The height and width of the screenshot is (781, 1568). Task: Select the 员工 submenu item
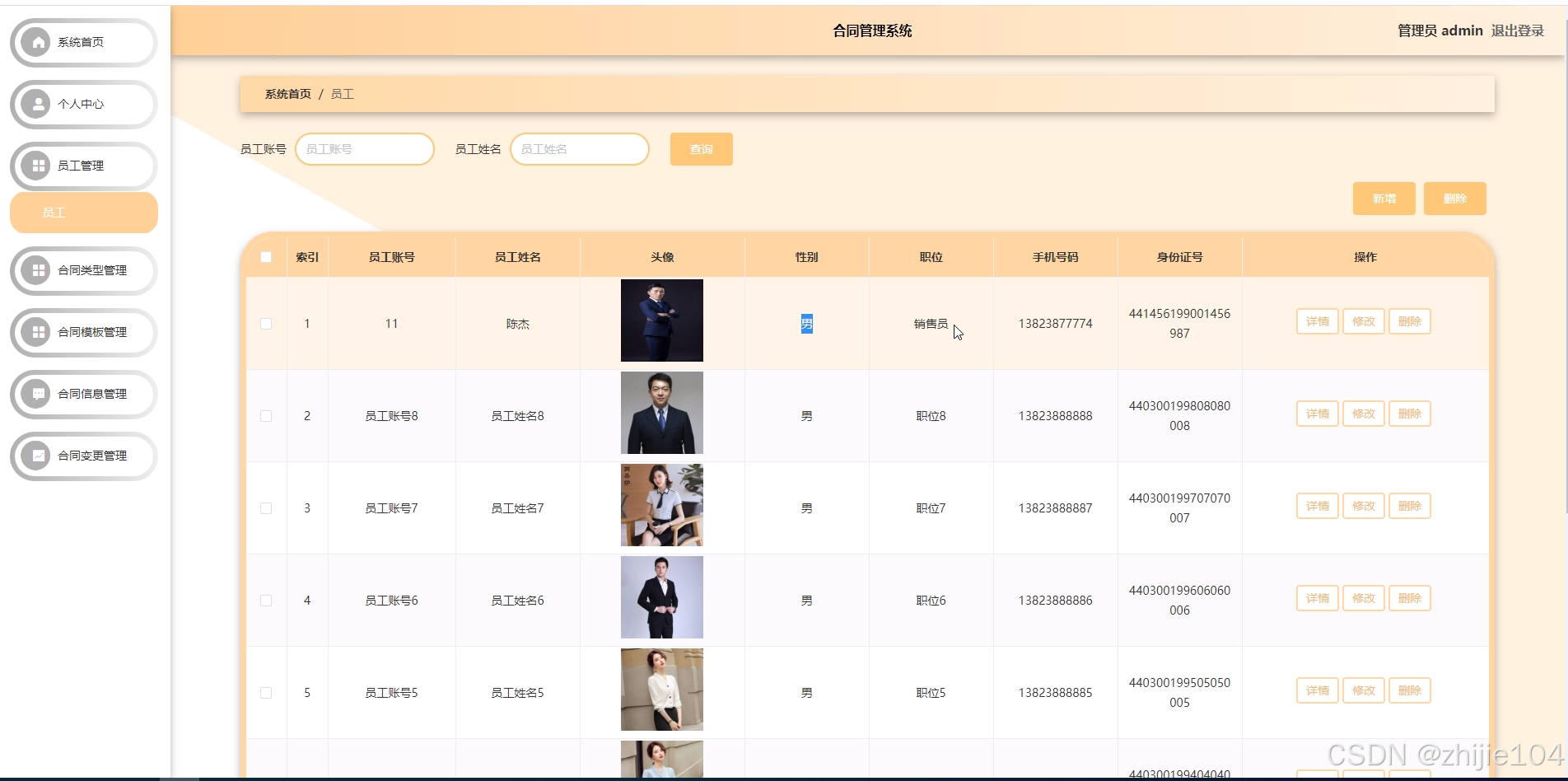tap(84, 213)
